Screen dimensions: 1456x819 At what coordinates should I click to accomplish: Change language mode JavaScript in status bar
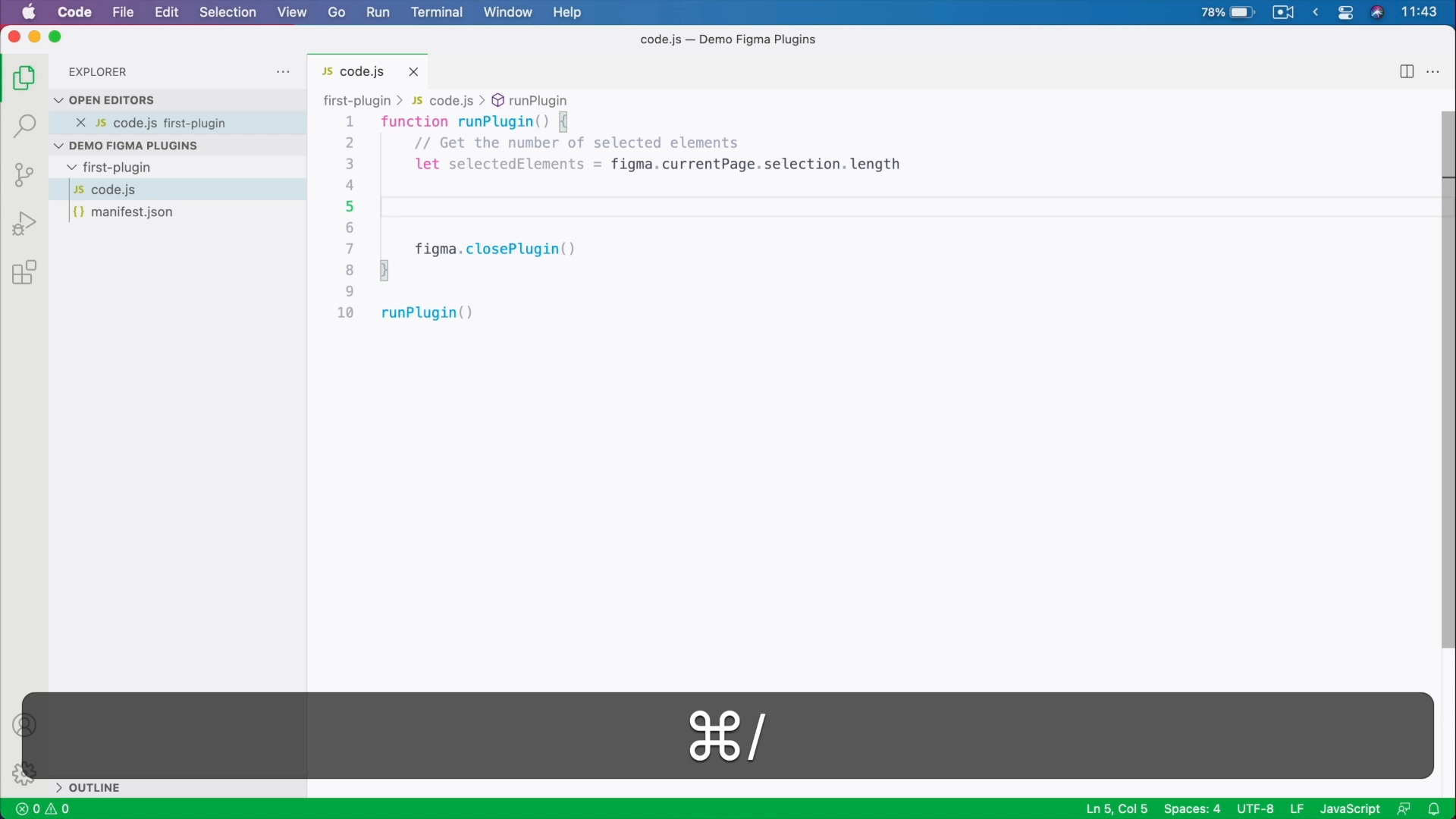1351,809
